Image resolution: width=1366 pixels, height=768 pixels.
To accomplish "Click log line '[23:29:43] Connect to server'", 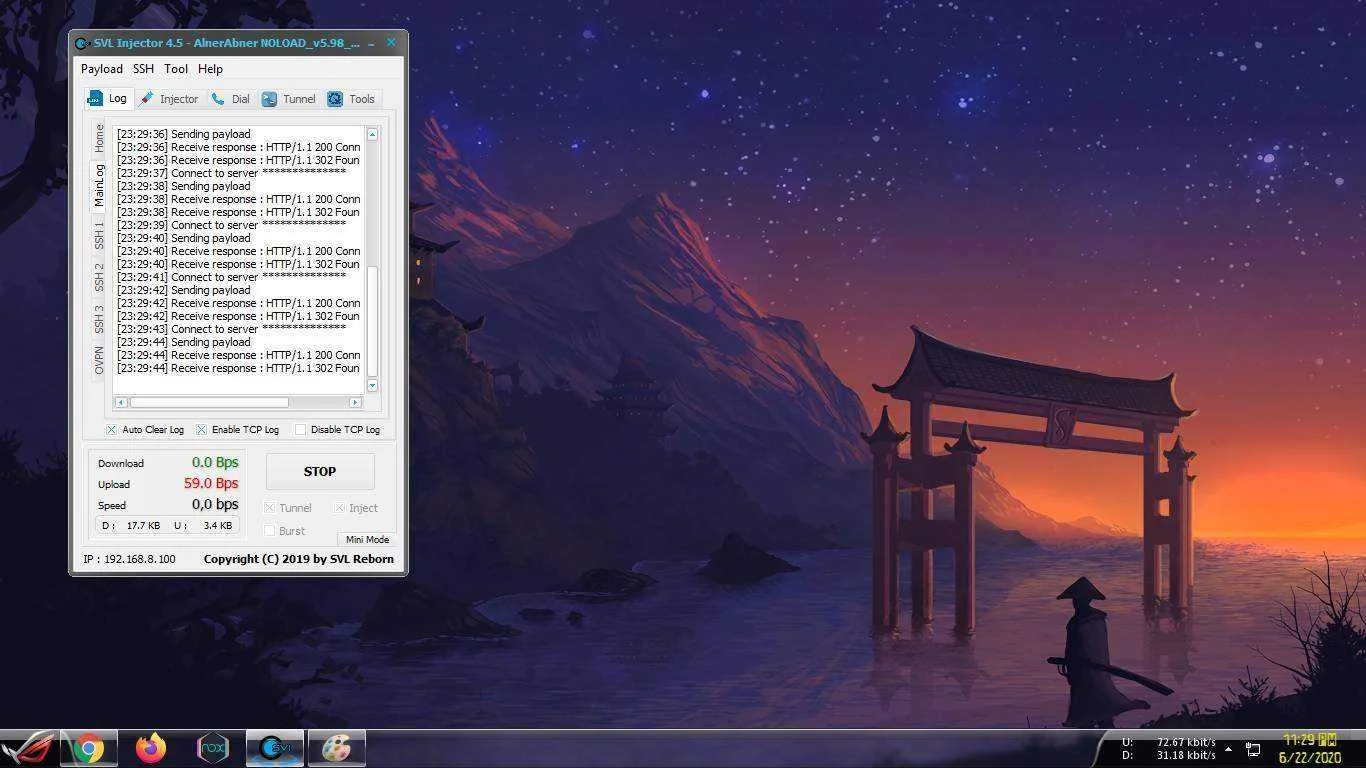I will (x=231, y=329).
